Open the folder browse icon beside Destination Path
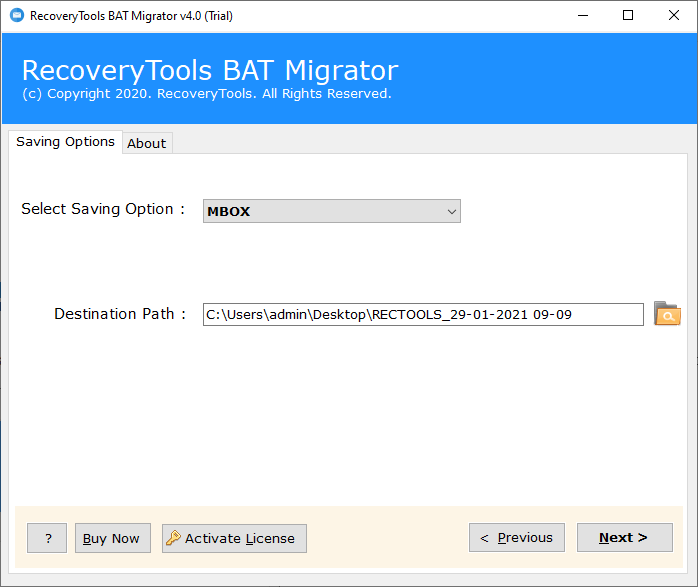The height and width of the screenshot is (587, 698). 667,314
